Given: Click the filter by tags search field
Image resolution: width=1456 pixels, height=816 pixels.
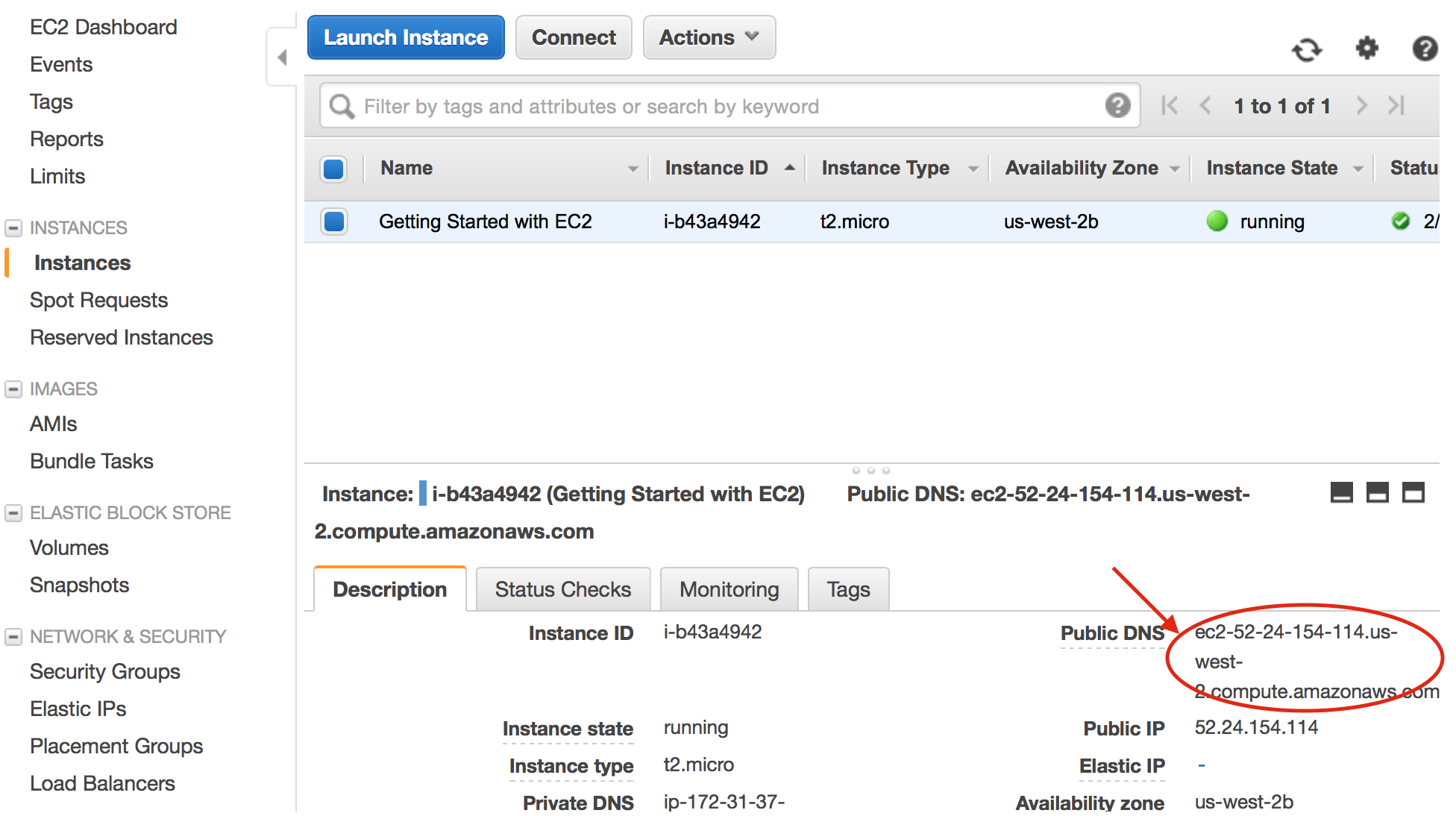Looking at the screenshot, I should click(716, 106).
